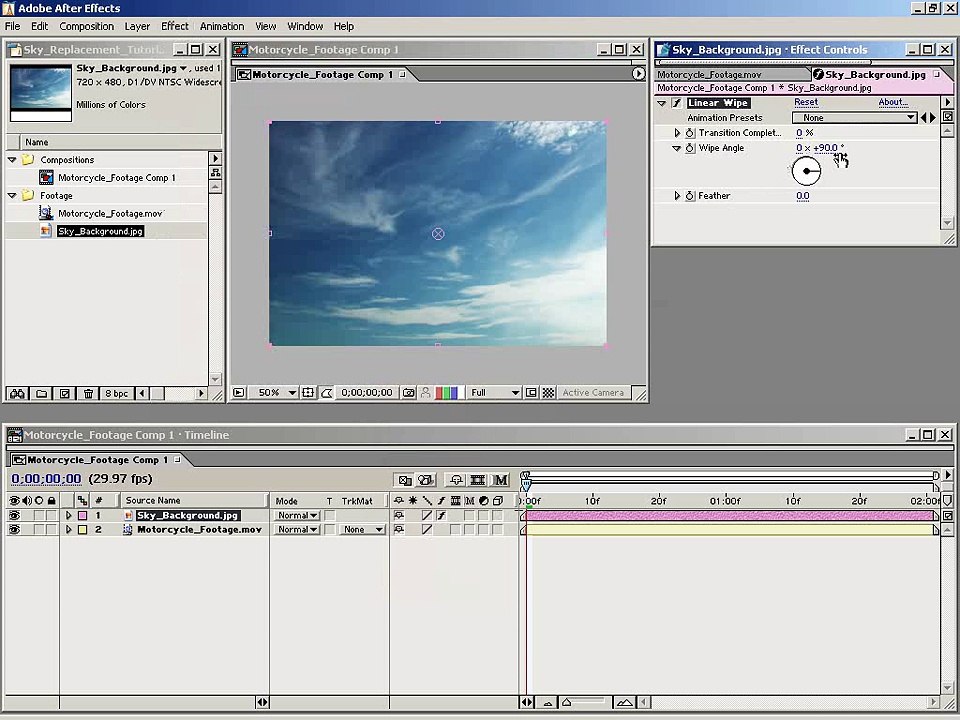Toggle effect switch on Sky_Background.jpg layer

point(441,516)
